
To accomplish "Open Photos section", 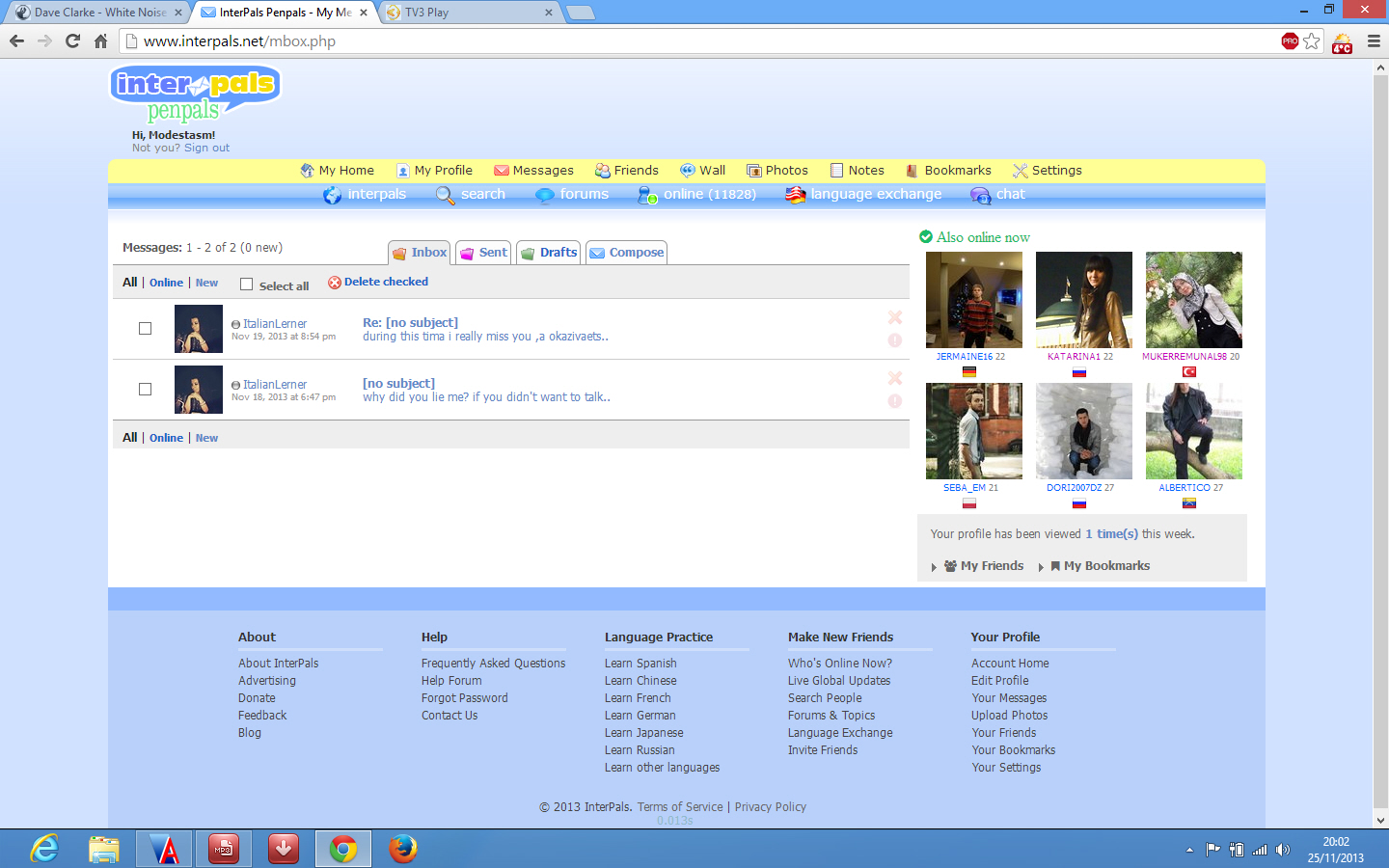I will (777, 171).
